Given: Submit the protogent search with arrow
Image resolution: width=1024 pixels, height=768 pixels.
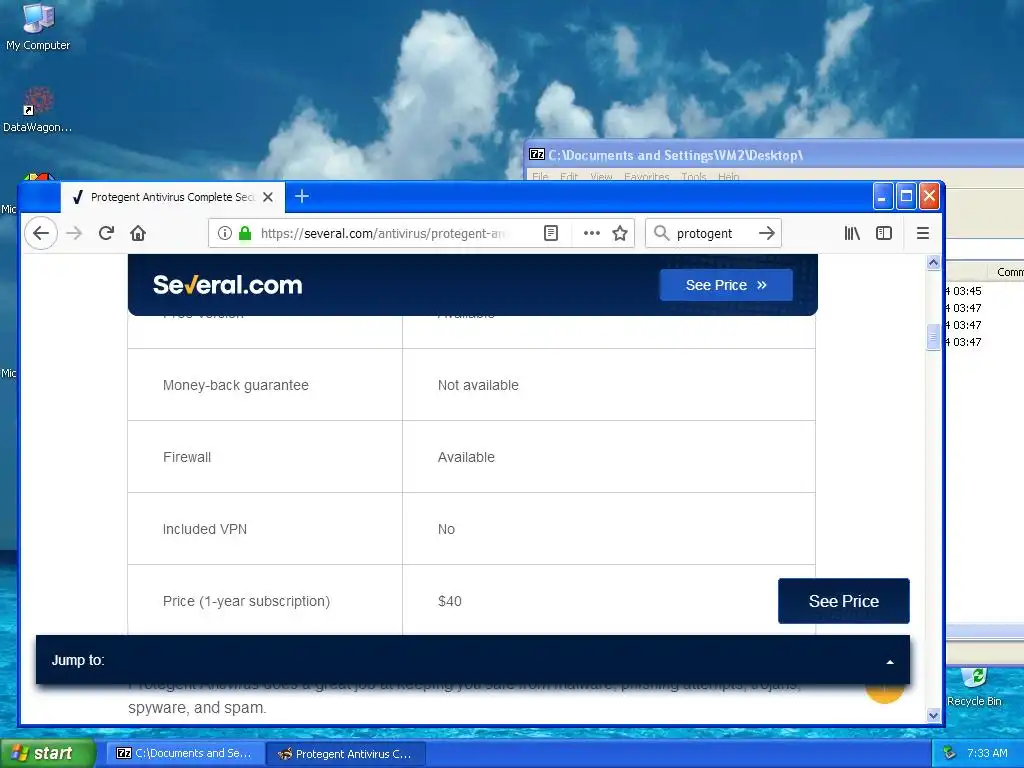Looking at the screenshot, I should tap(767, 233).
